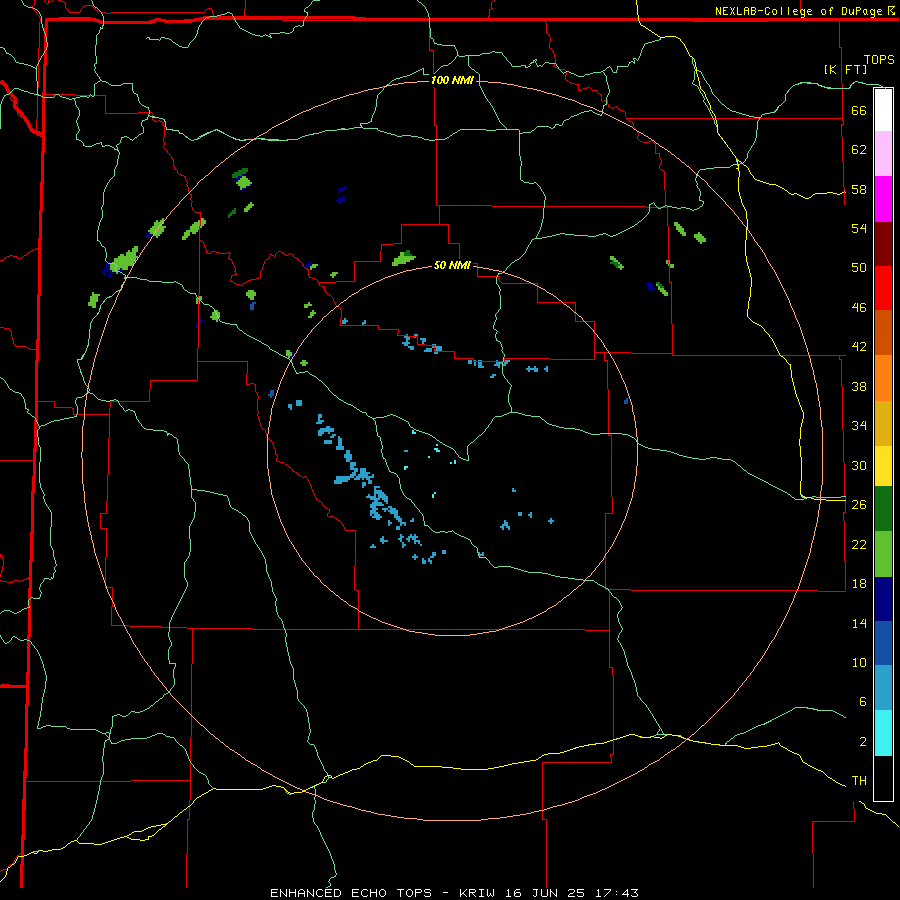Click the black TH legend swatch
This screenshot has height=900, width=900.
click(883, 778)
